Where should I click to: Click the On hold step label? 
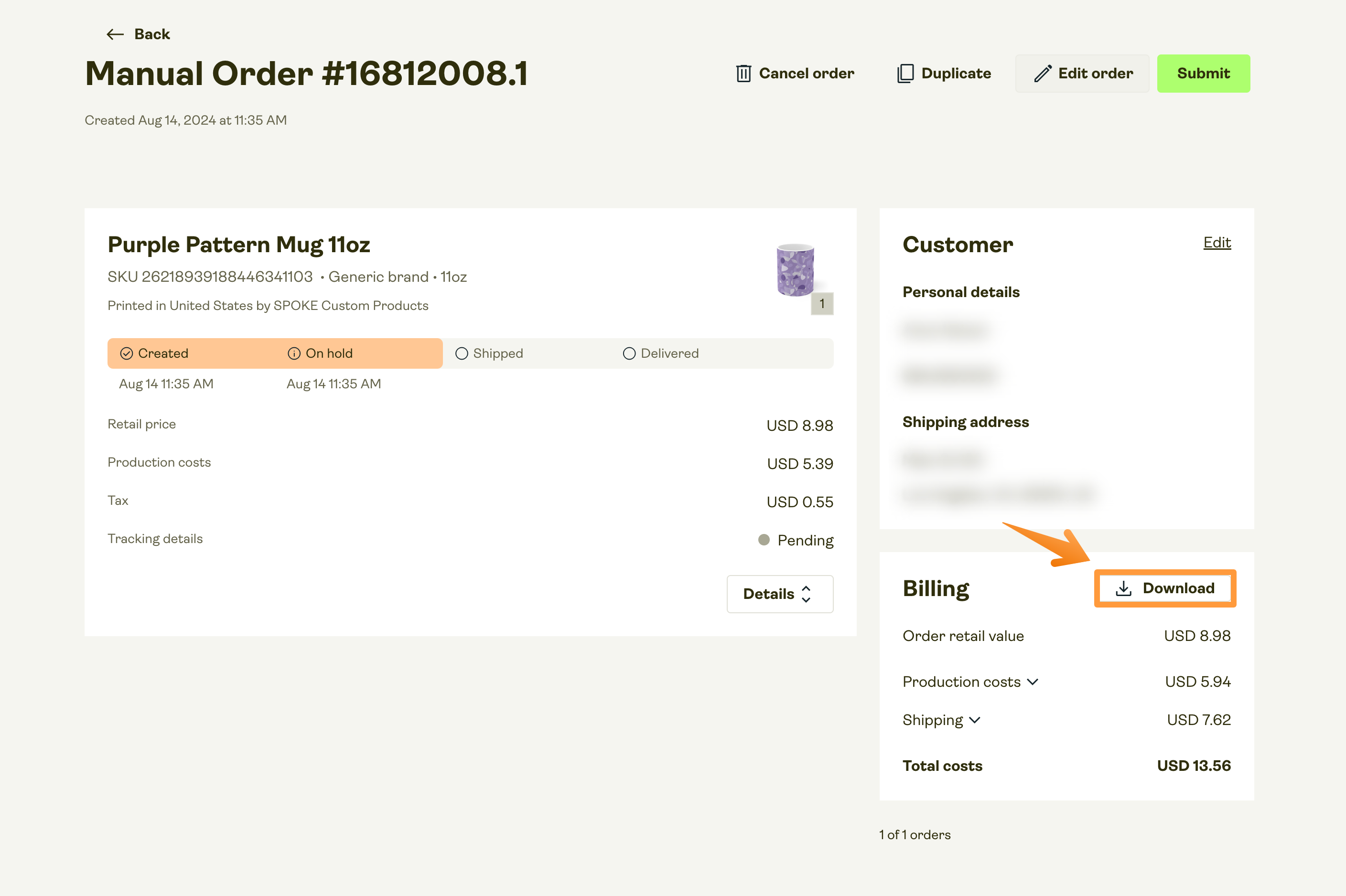329,354
